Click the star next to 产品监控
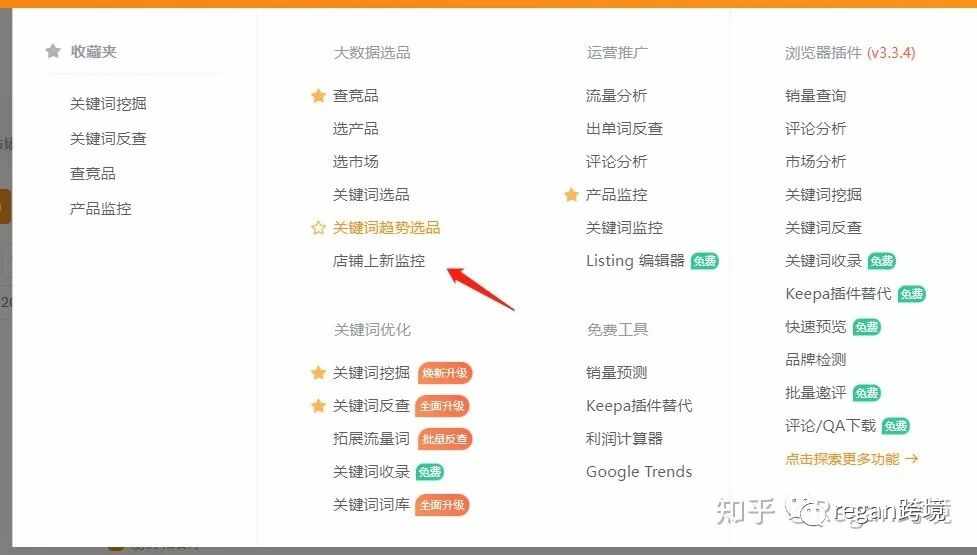Screen dimensions: 977x555 point(571,195)
